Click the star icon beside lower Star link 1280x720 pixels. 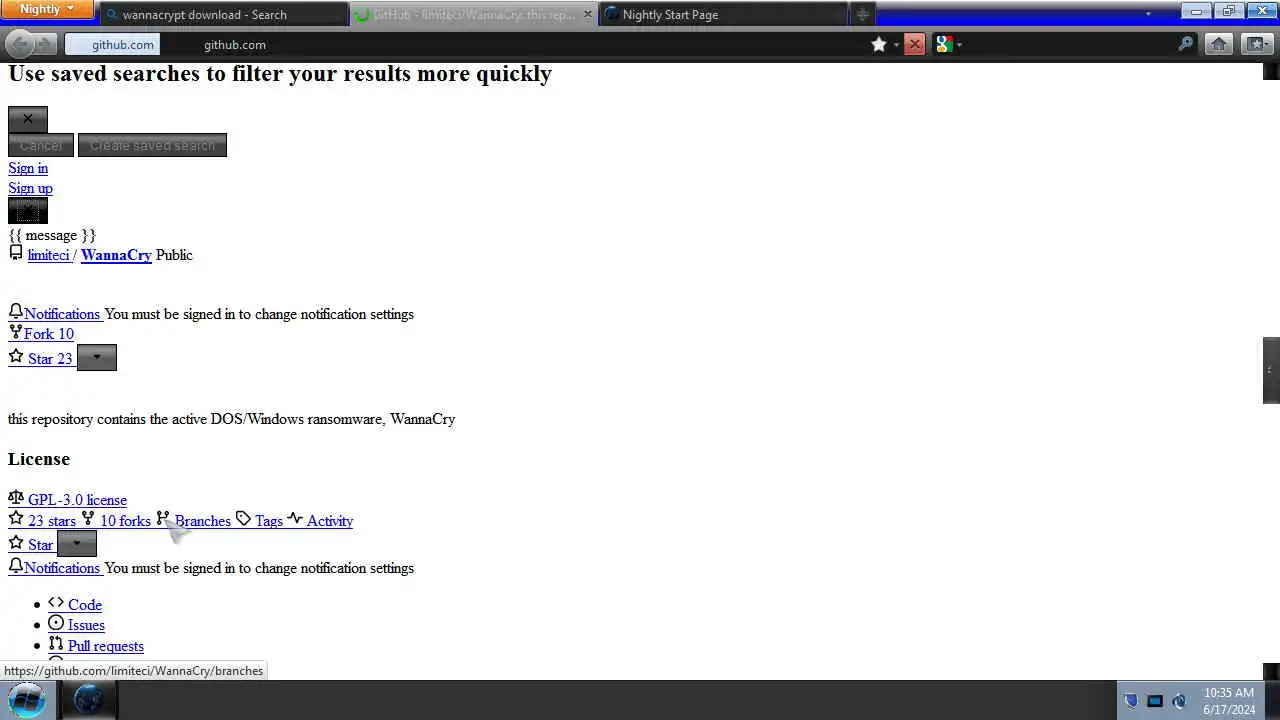pos(16,543)
